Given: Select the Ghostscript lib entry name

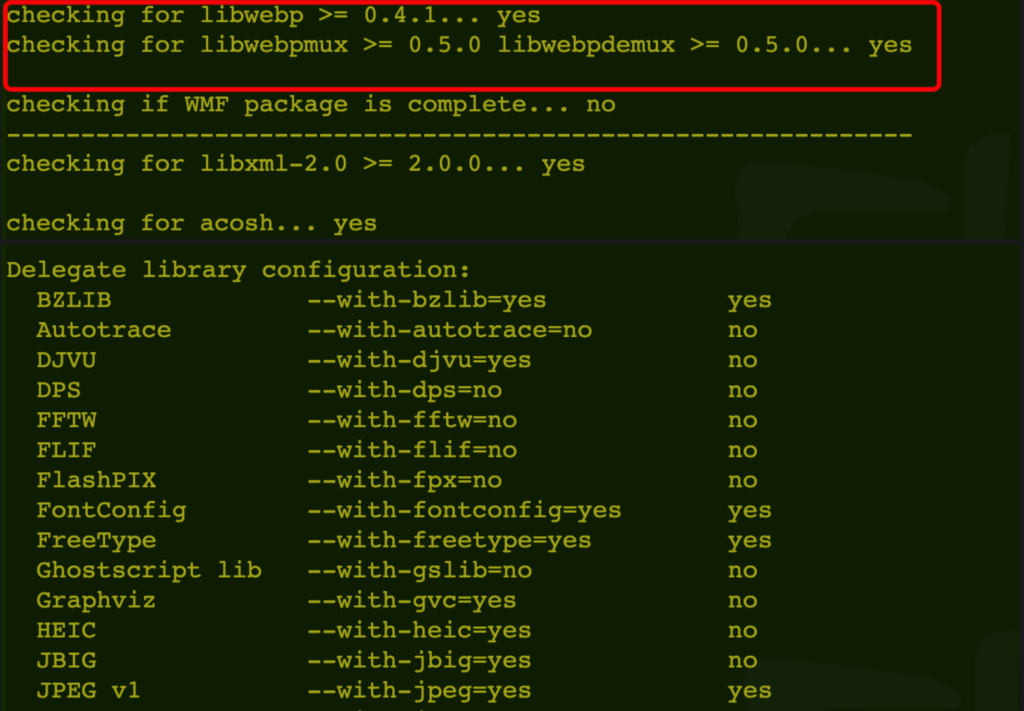Looking at the screenshot, I should click(x=148, y=570).
